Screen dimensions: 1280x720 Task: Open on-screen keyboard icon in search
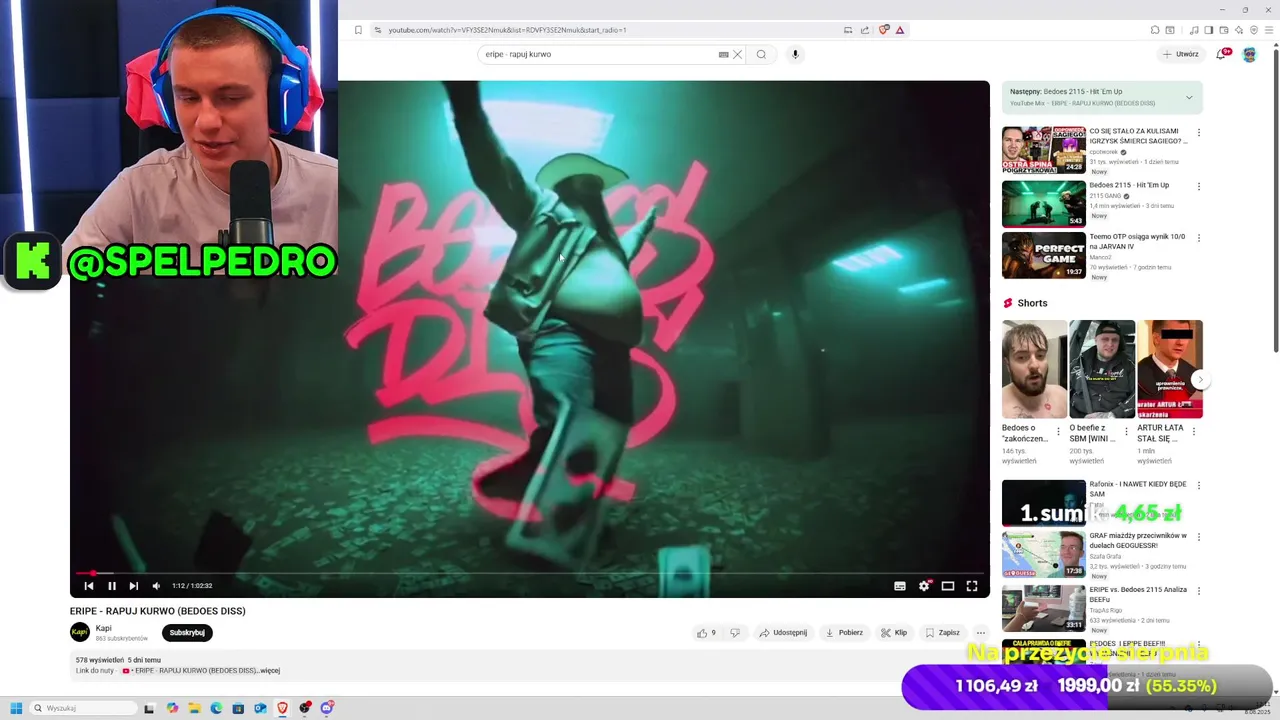723,54
